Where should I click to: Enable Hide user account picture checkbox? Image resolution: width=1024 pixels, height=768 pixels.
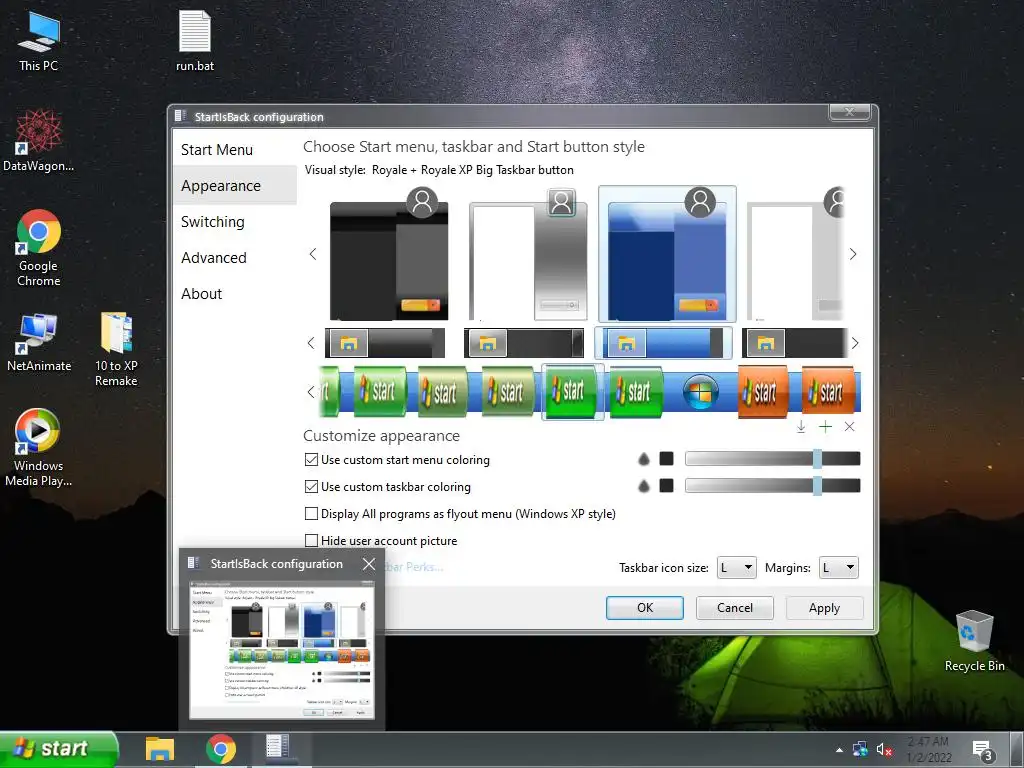(x=312, y=541)
